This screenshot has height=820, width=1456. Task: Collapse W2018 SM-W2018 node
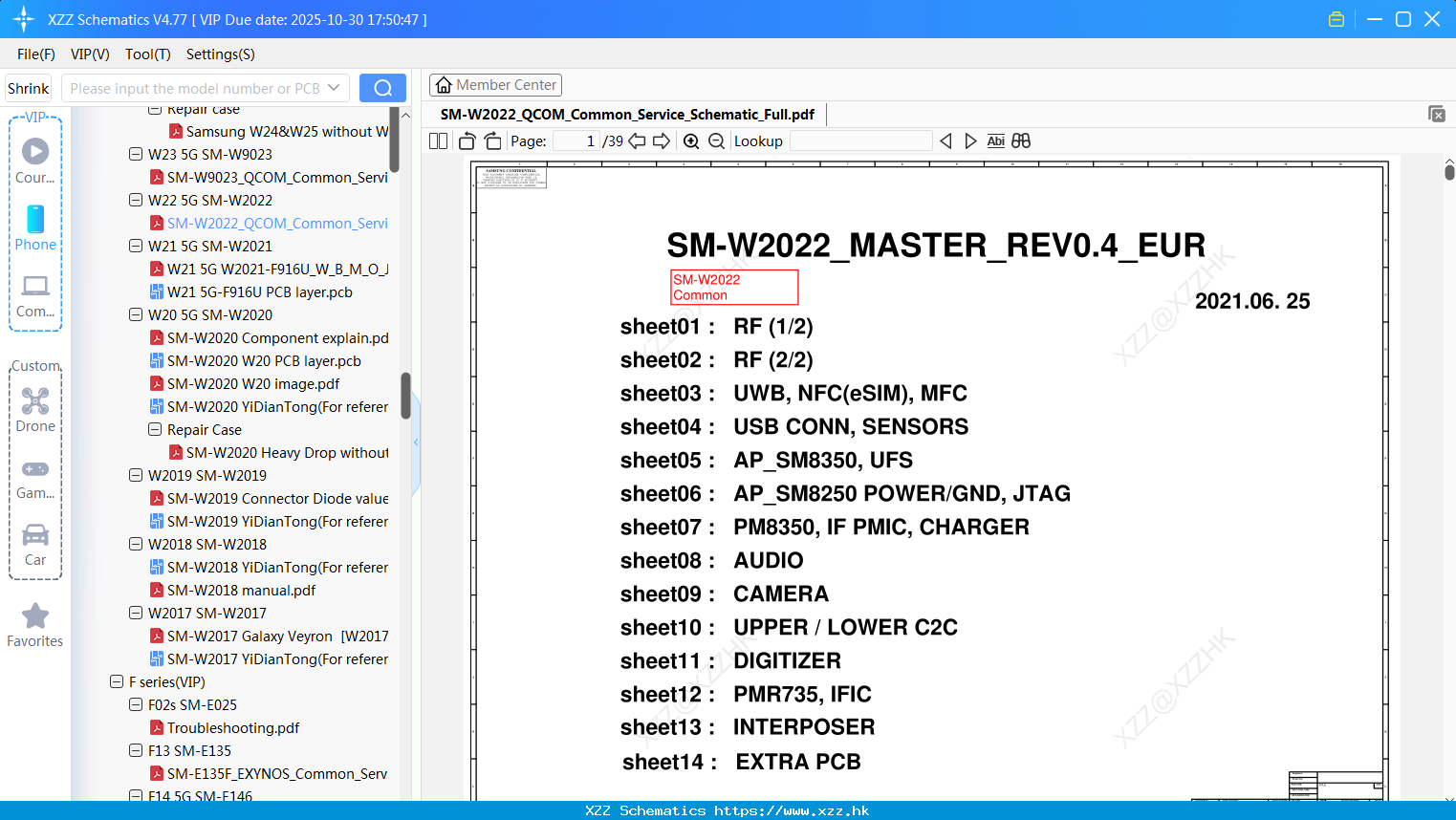pos(136,544)
